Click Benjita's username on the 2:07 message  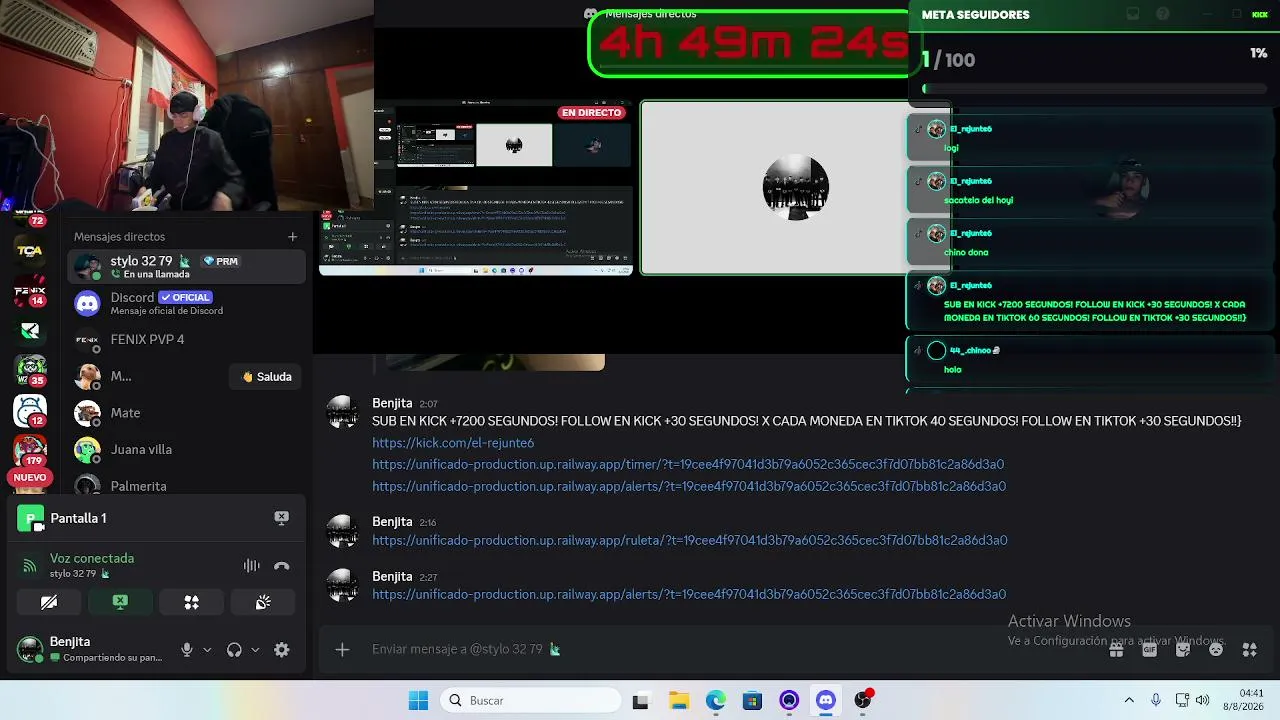[x=392, y=403]
